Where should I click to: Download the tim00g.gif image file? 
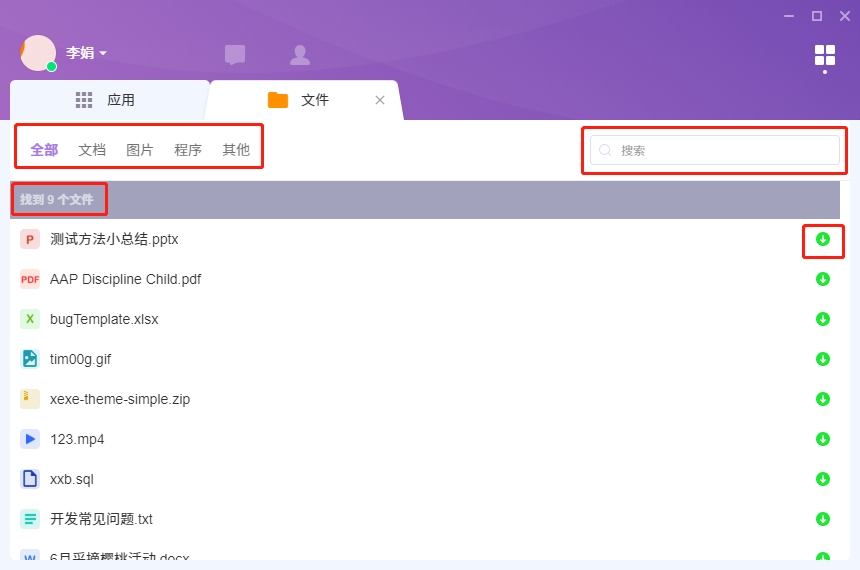[823, 359]
